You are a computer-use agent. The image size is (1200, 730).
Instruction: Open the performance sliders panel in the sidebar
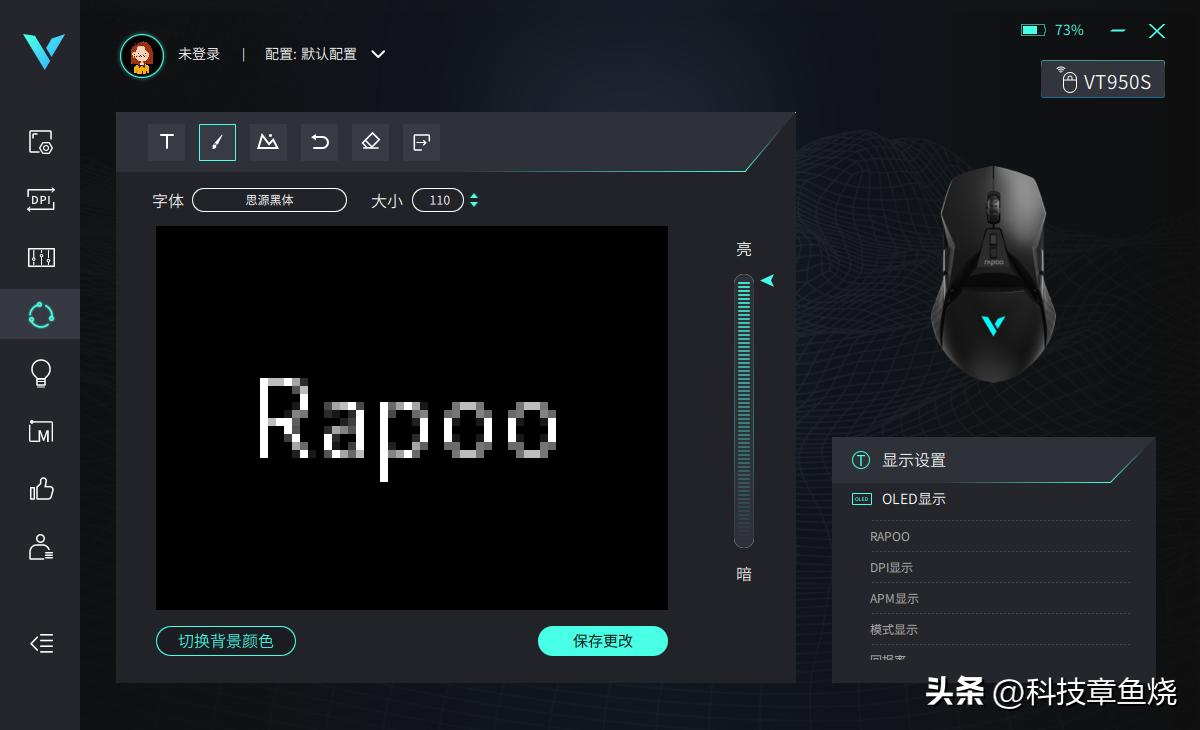[40, 257]
